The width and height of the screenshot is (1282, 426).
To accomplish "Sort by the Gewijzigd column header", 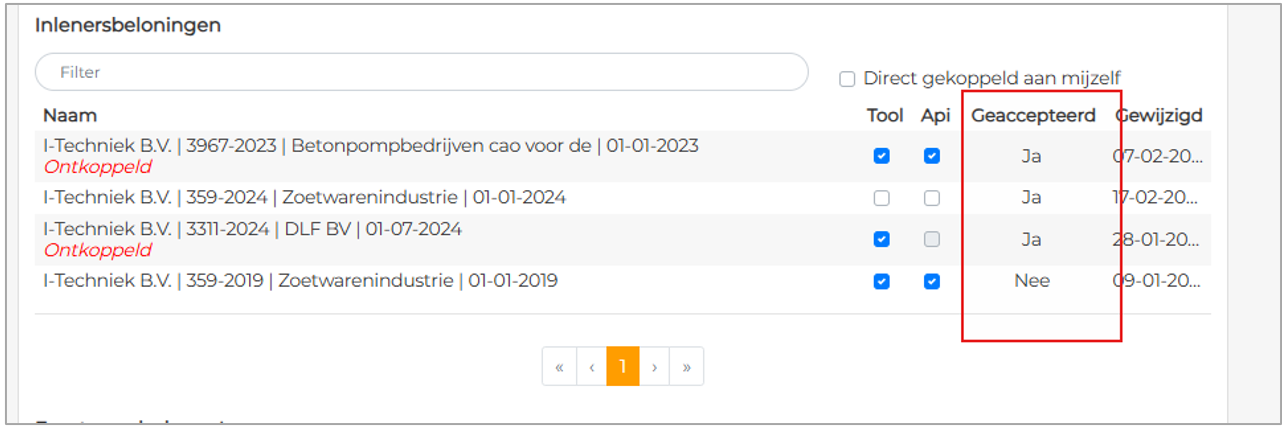I will (1159, 115).
